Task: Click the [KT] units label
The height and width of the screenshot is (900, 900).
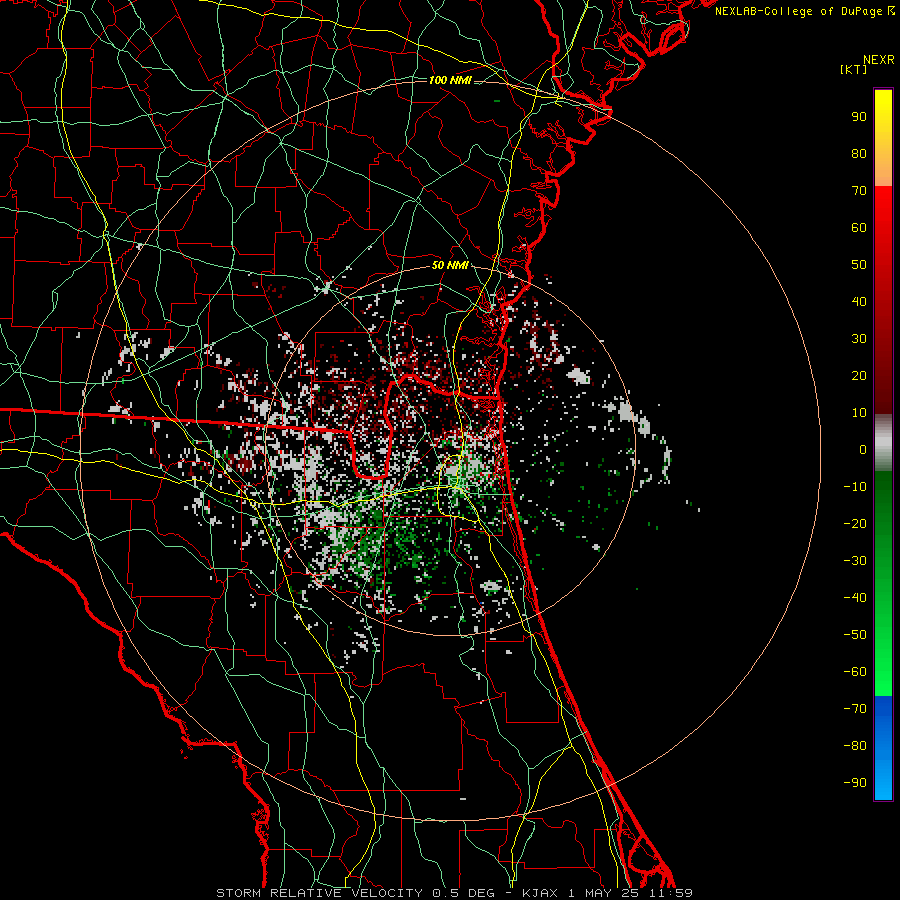Action: (853, 69)
